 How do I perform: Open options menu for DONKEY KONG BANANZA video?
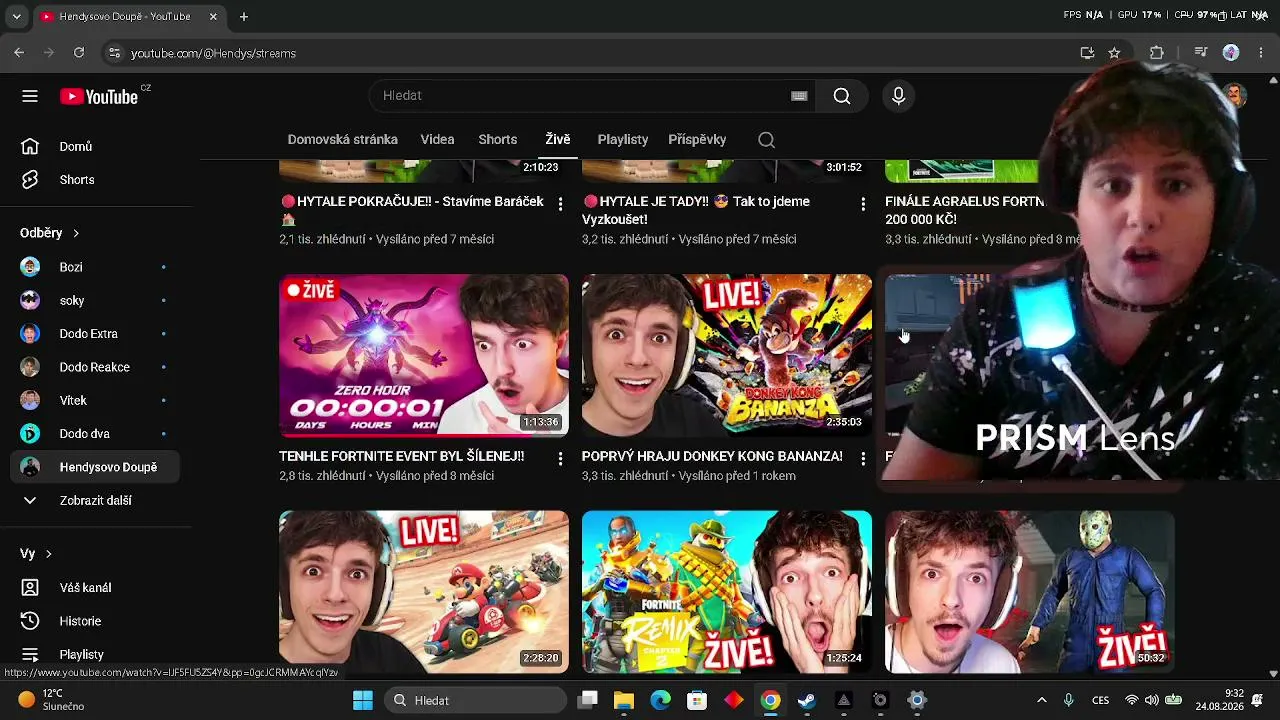click(863, 458)
